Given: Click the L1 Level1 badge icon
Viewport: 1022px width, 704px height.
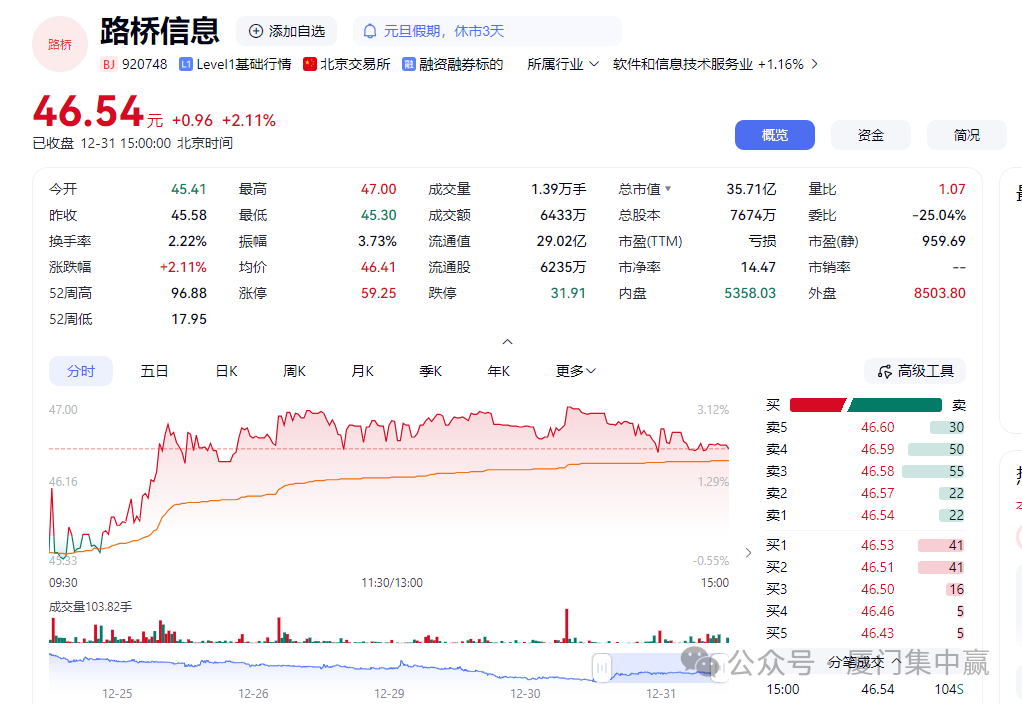Looking at the screenshot, I should point(186,65).
